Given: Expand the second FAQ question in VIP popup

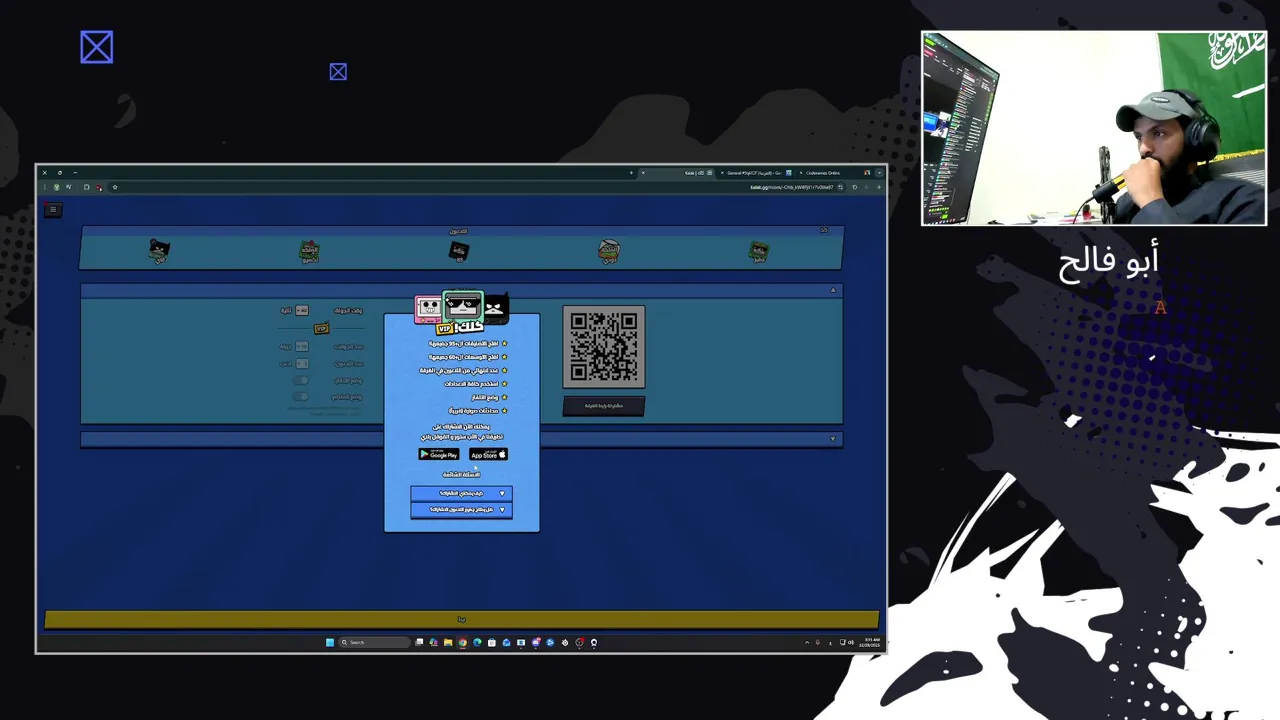Looking at the screenshot, I should [461, 509].
